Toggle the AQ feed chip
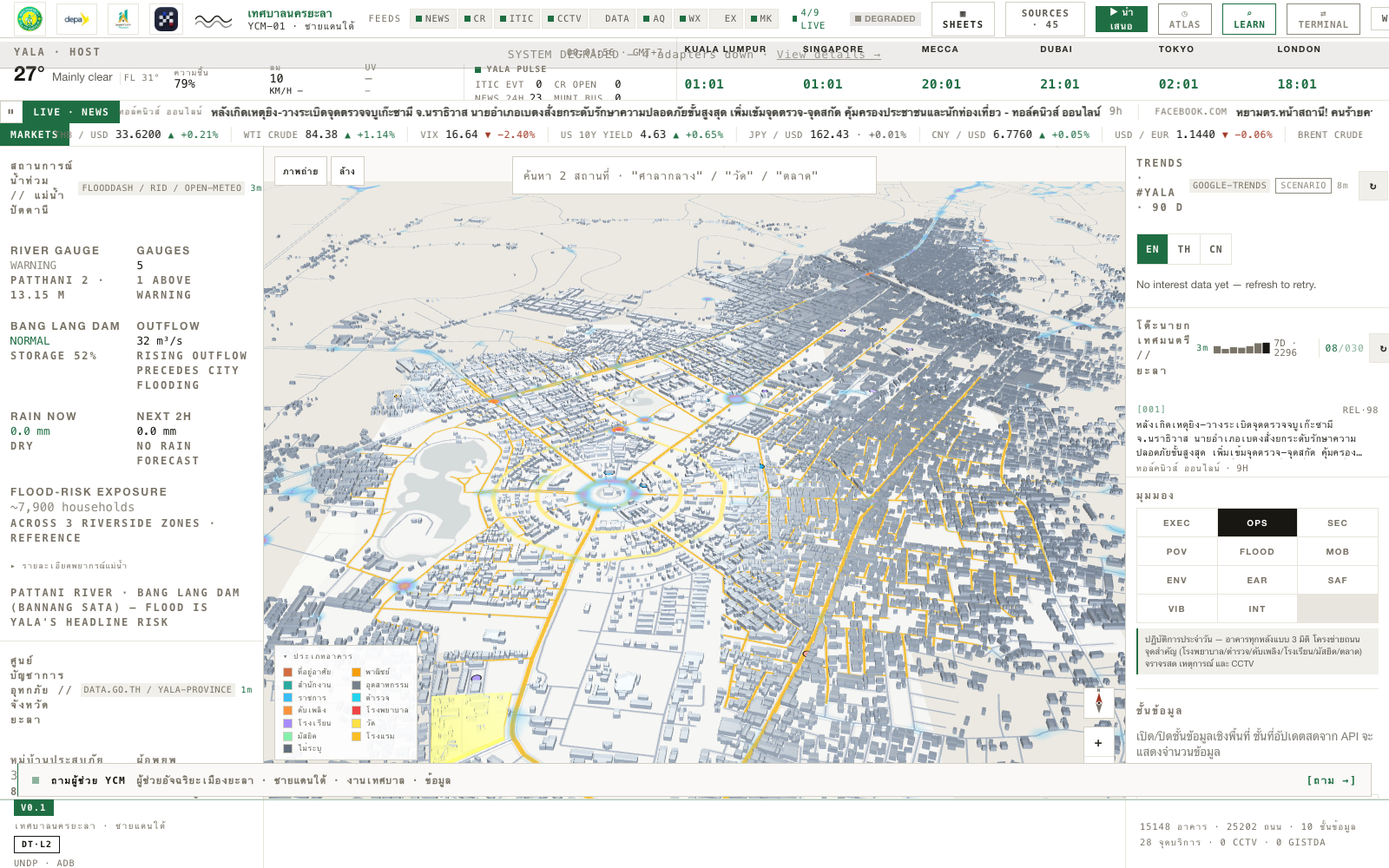The image size is (1389, 868). 654,18
